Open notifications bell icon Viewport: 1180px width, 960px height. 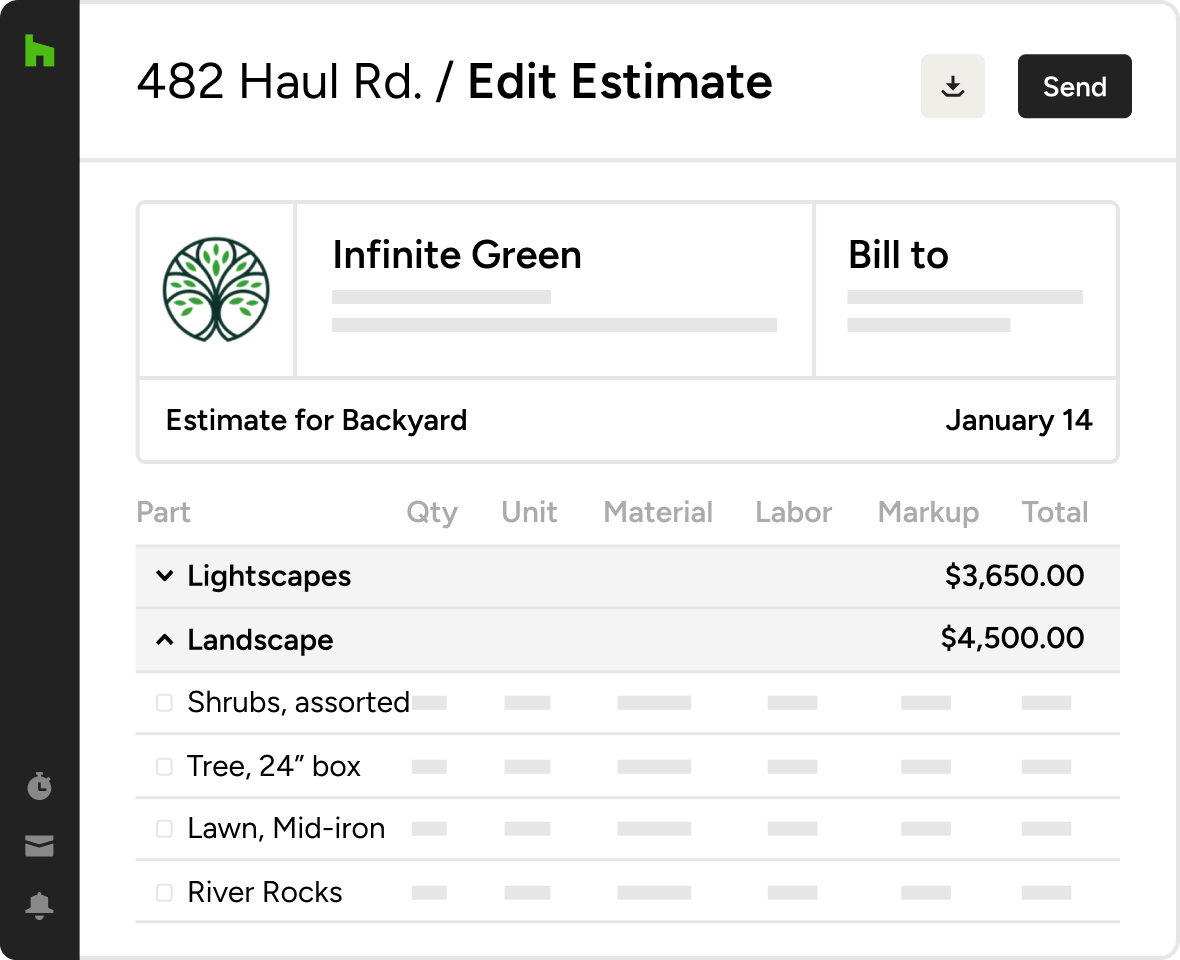(x=39, y=906)
